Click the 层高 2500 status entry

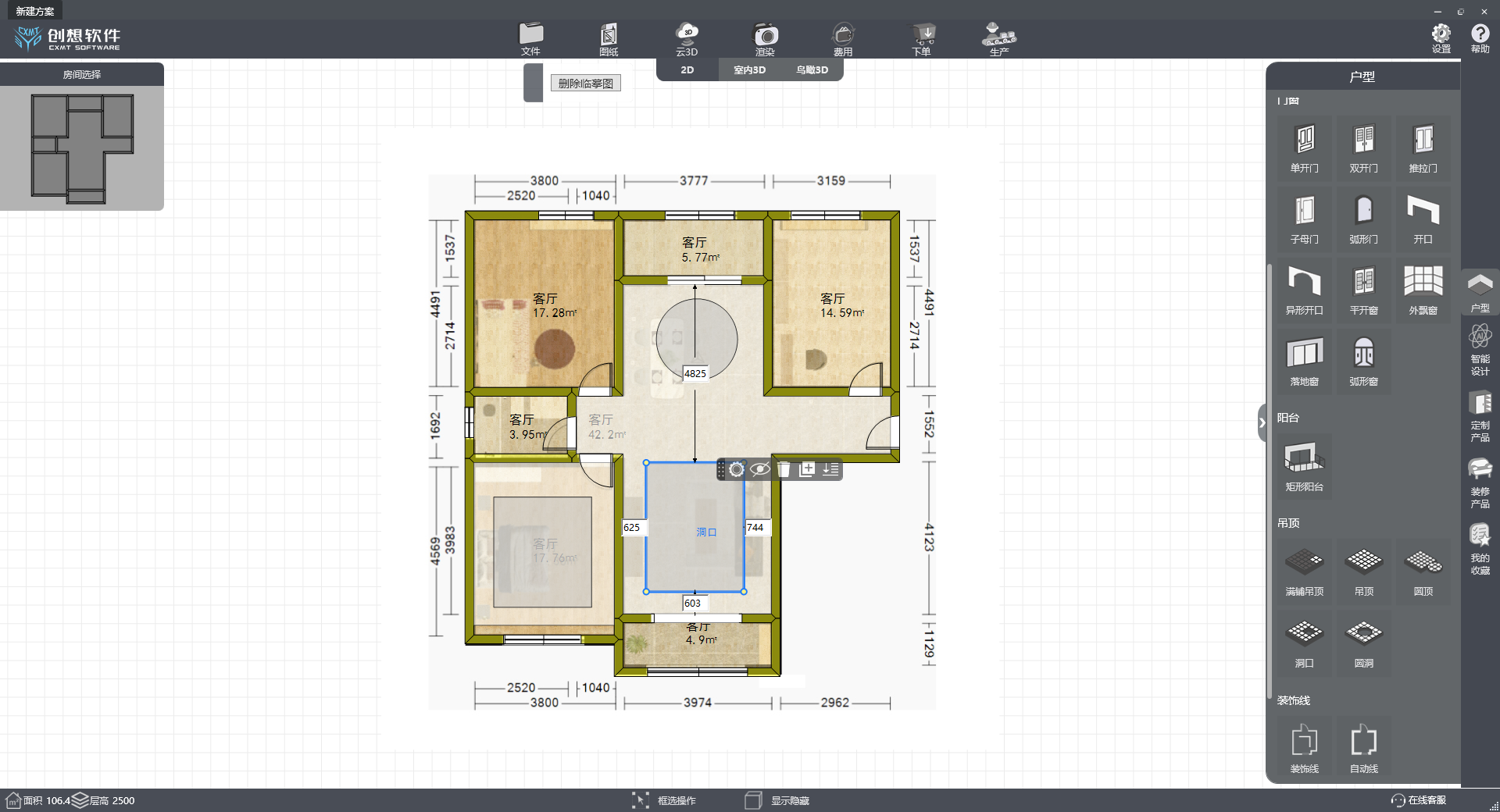coord(104,800)
